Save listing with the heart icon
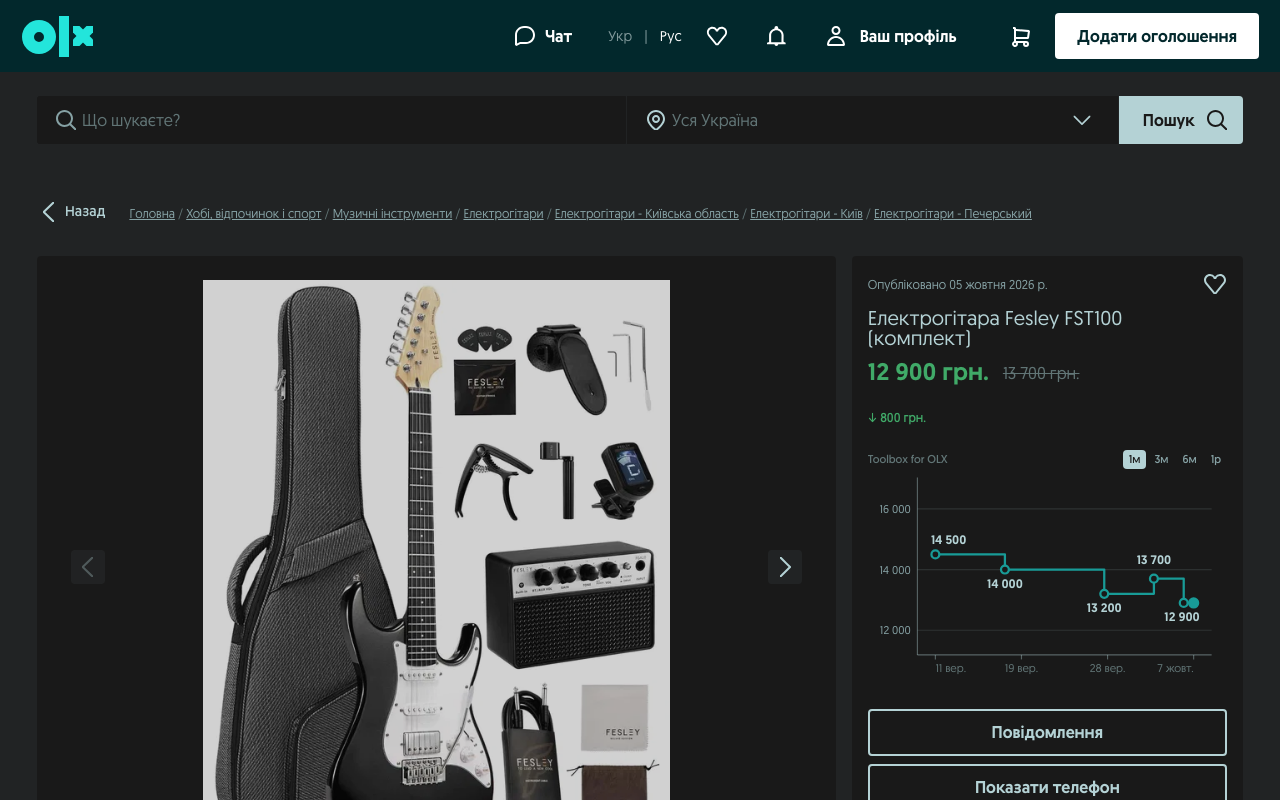 [x=1215, y=284]
